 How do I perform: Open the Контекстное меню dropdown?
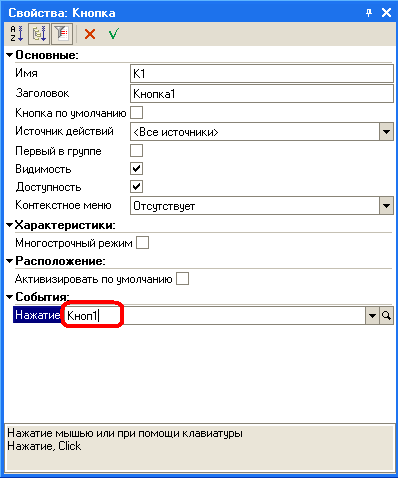pos(386,206)
